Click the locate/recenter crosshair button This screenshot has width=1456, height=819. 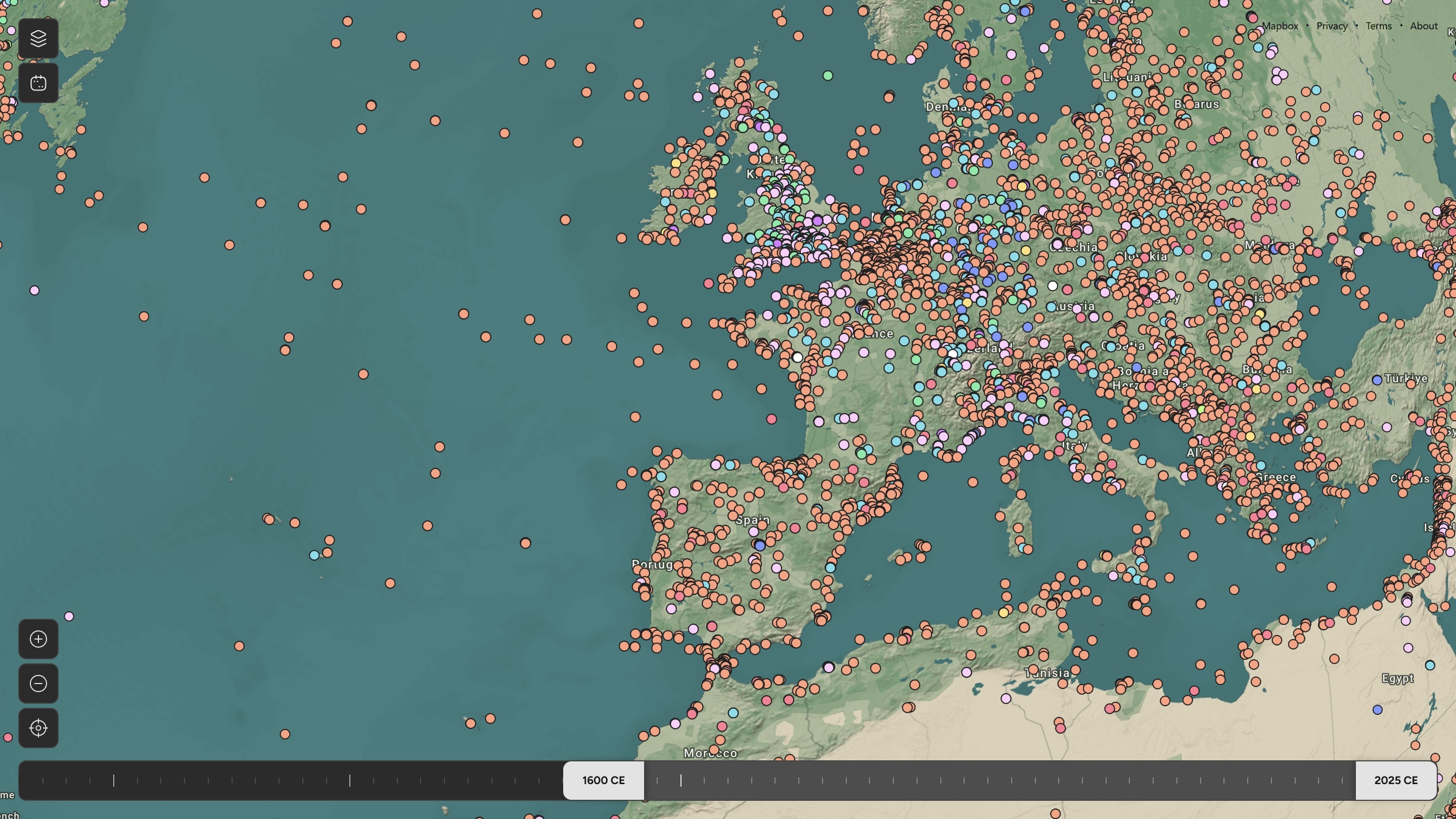tap(38, 728)
